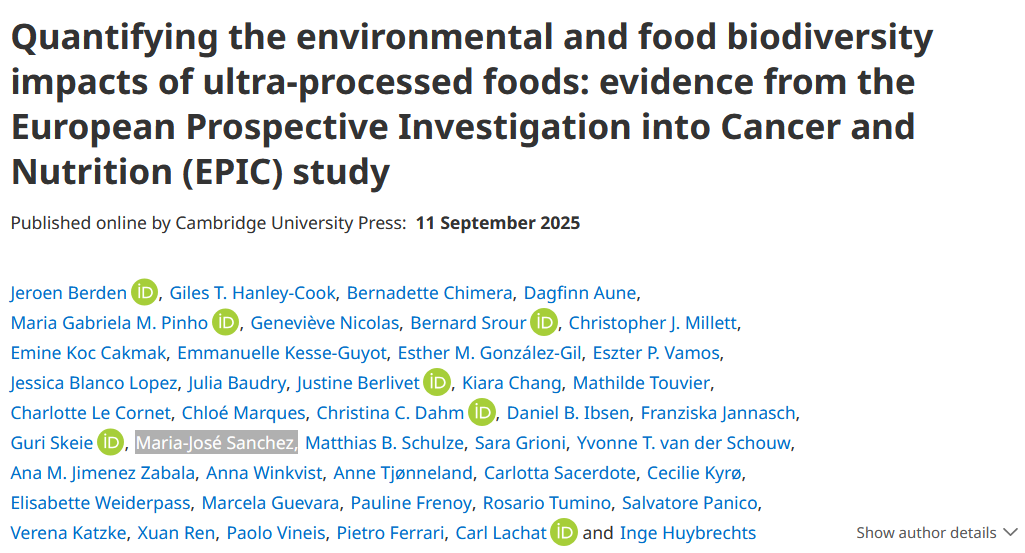Open Bernard Srour's ORCID iD icon
Viewport: 1025px width, 553px height.
coord(544,323)
